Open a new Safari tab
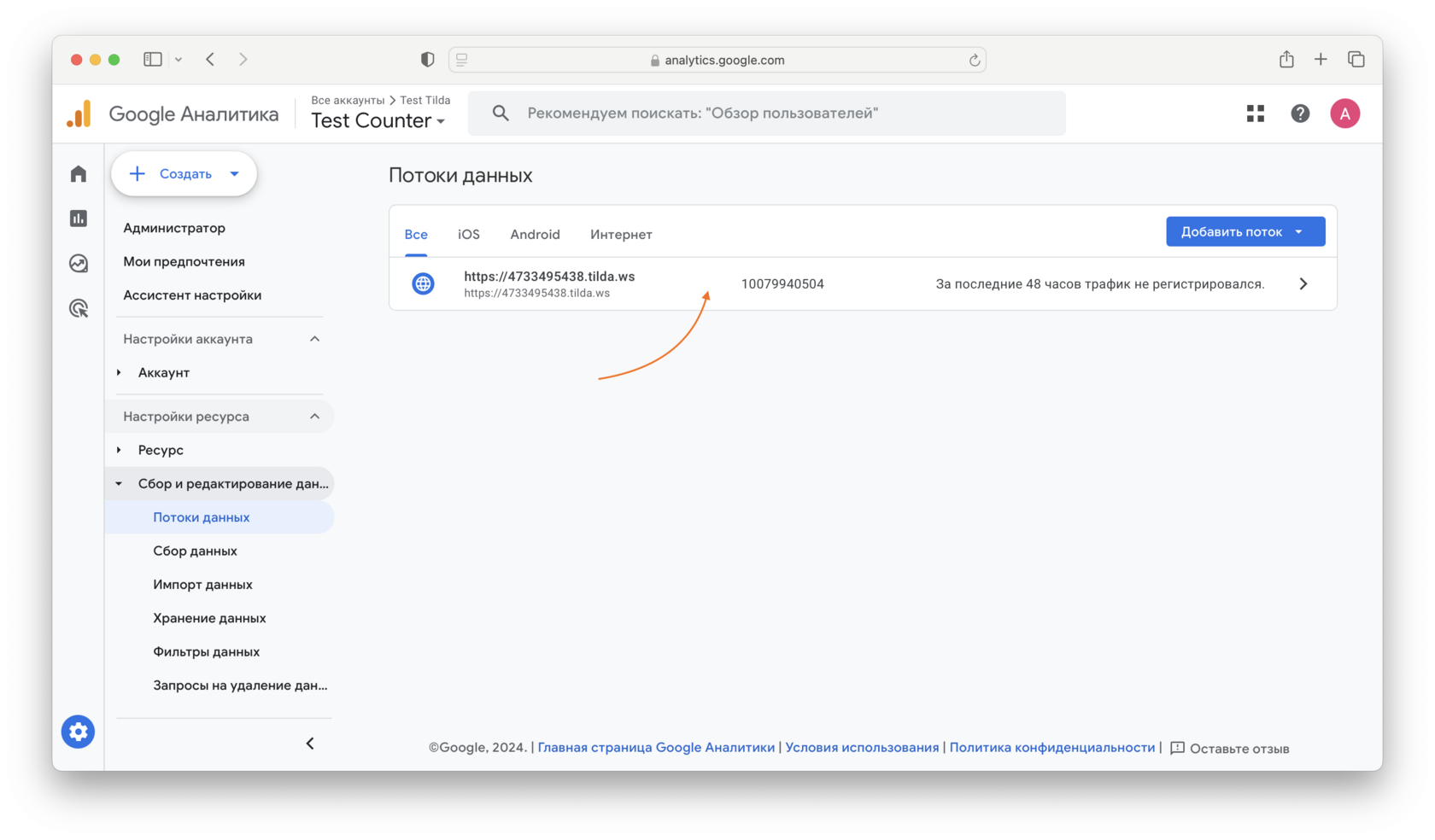The width and height of the screenshot is (1435, 840). click(1321, 59)
